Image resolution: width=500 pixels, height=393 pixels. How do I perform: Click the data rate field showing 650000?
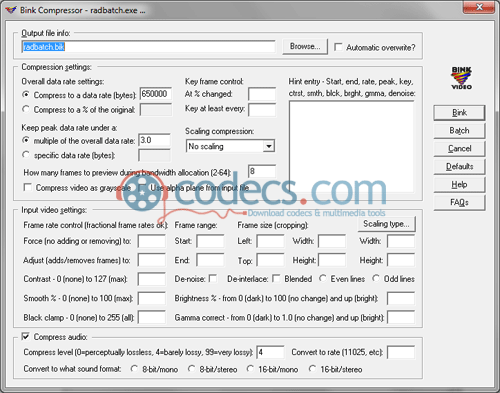pos(156,94)
